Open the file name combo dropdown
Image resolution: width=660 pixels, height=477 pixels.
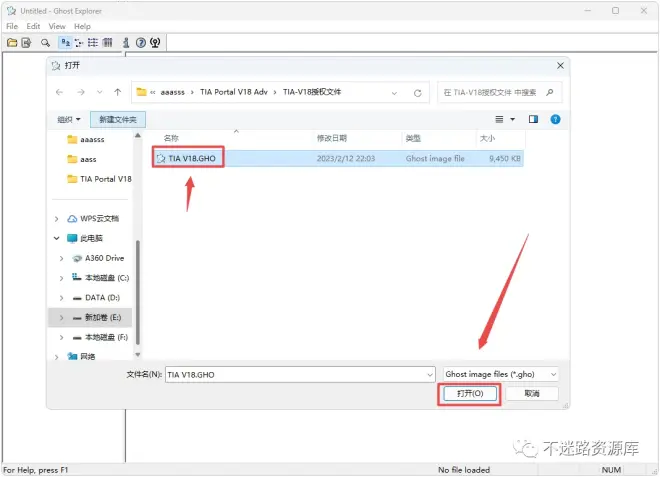coord(430,374)
